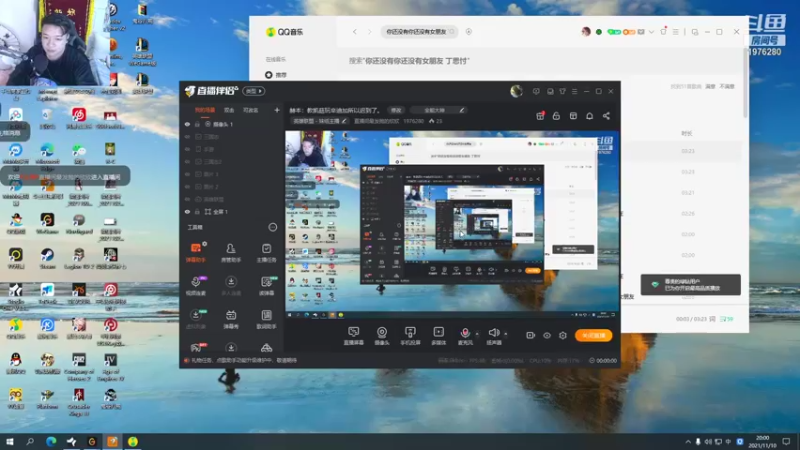Open the QQ Music user avatar
Image resolution: width=800 pixels, height=450 pixels.
pyautogui.click(x=586, y=32)
